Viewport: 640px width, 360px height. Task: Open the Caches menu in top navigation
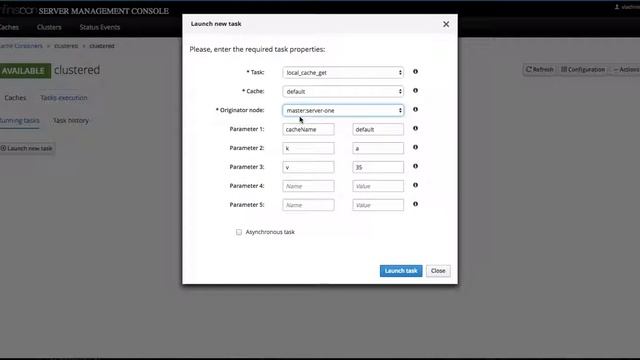point(9,27)
